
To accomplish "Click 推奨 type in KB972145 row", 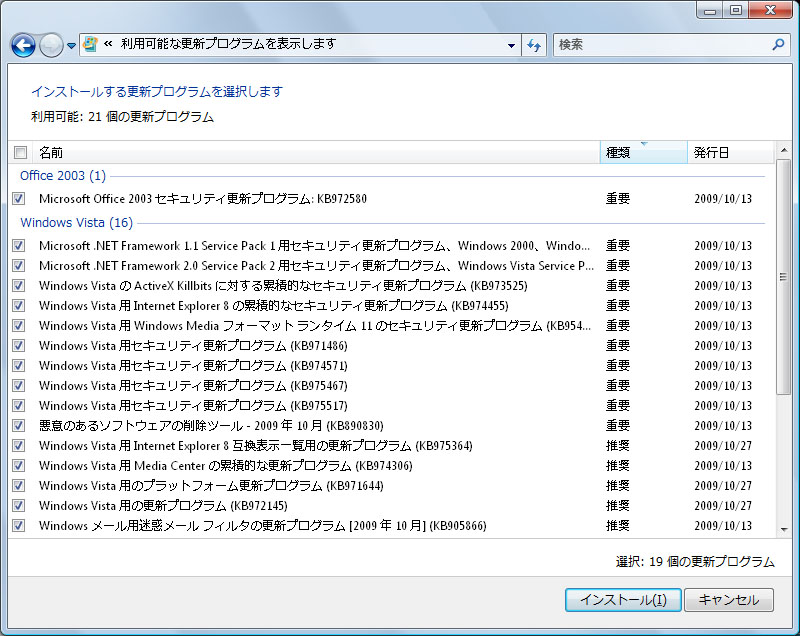I will click(x=618, y=505).
